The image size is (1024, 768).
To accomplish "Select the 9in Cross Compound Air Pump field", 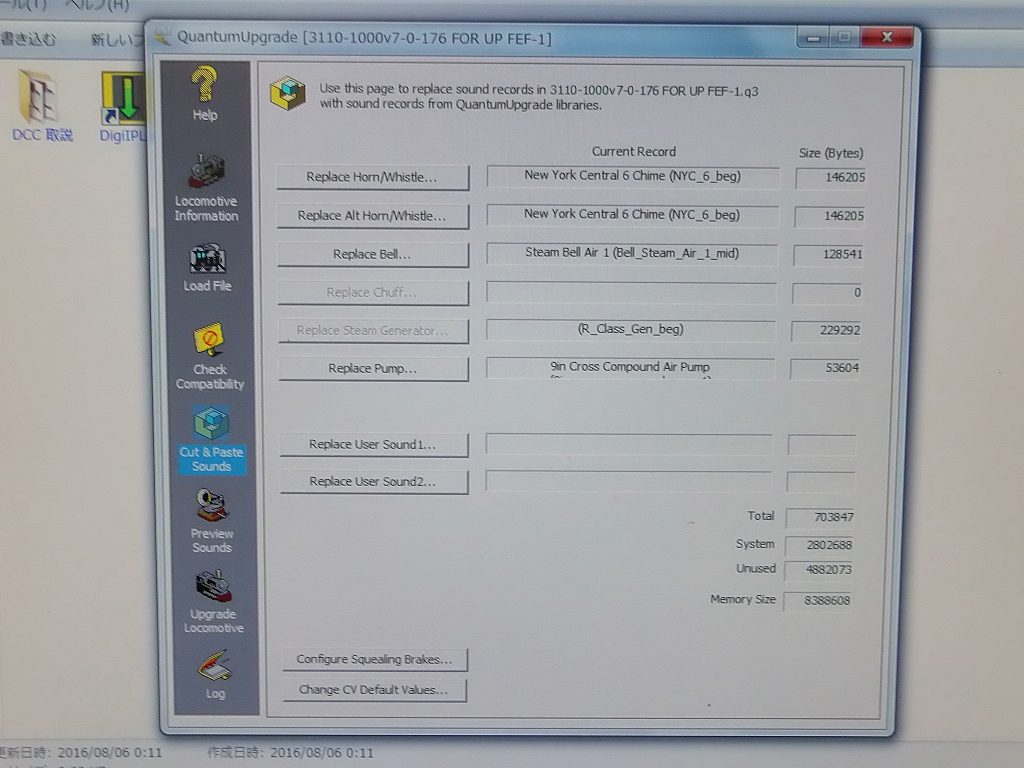I will (x=630, y=367).
